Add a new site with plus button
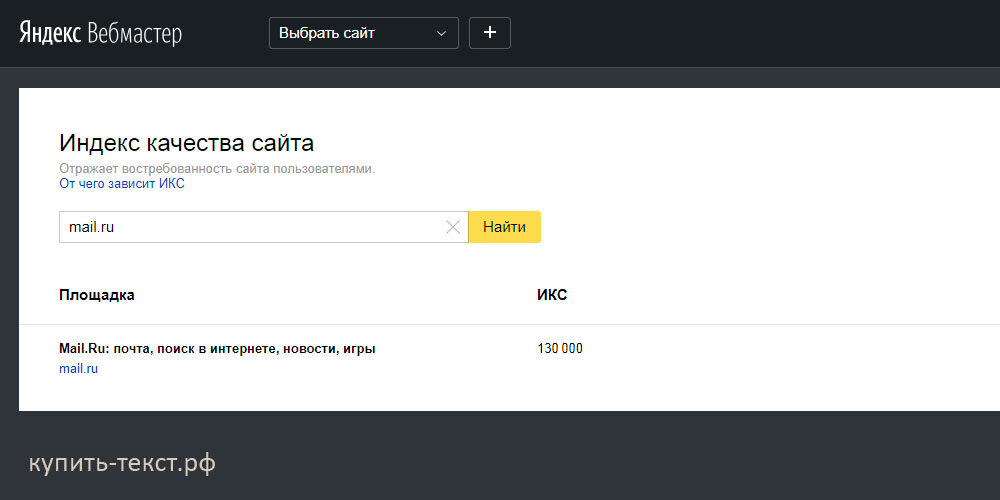1000x500 pixels. (490, 33)
